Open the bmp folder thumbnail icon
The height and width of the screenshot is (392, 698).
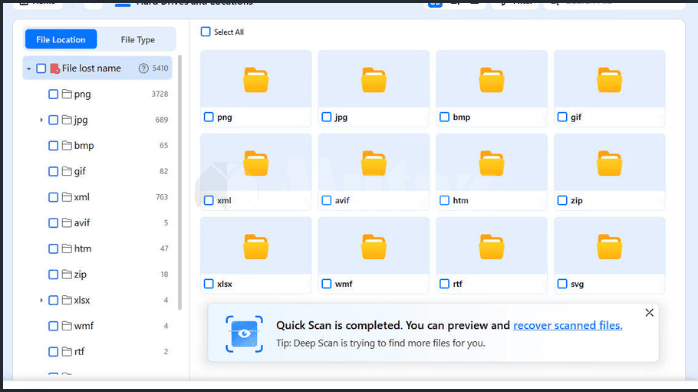pos(491,80)
